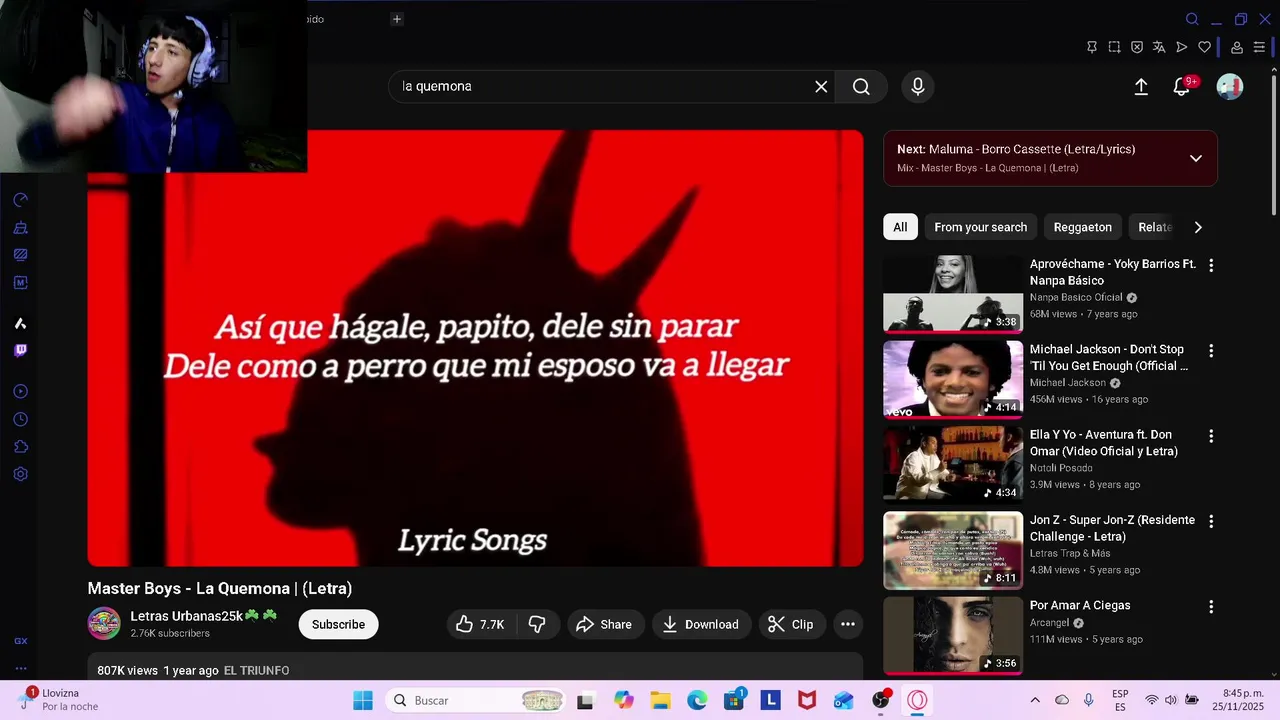
Task: Clear the search box with X
Action: (x=821, y=87)
